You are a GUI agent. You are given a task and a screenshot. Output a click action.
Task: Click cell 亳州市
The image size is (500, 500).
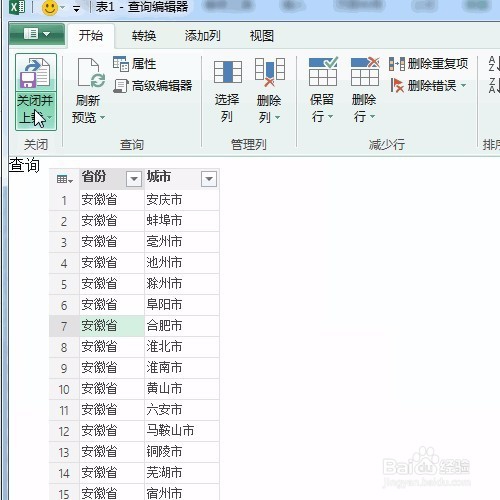182,242
